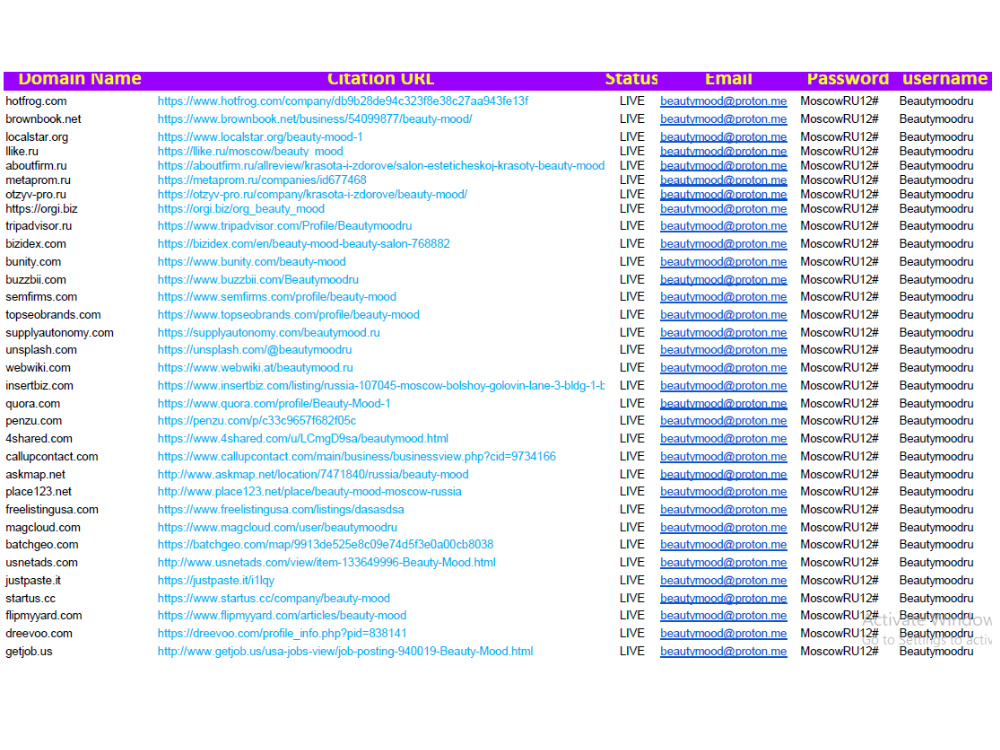1000x750 pixels.
Task: Open the place123.net place link
Action: coord(309,491)
